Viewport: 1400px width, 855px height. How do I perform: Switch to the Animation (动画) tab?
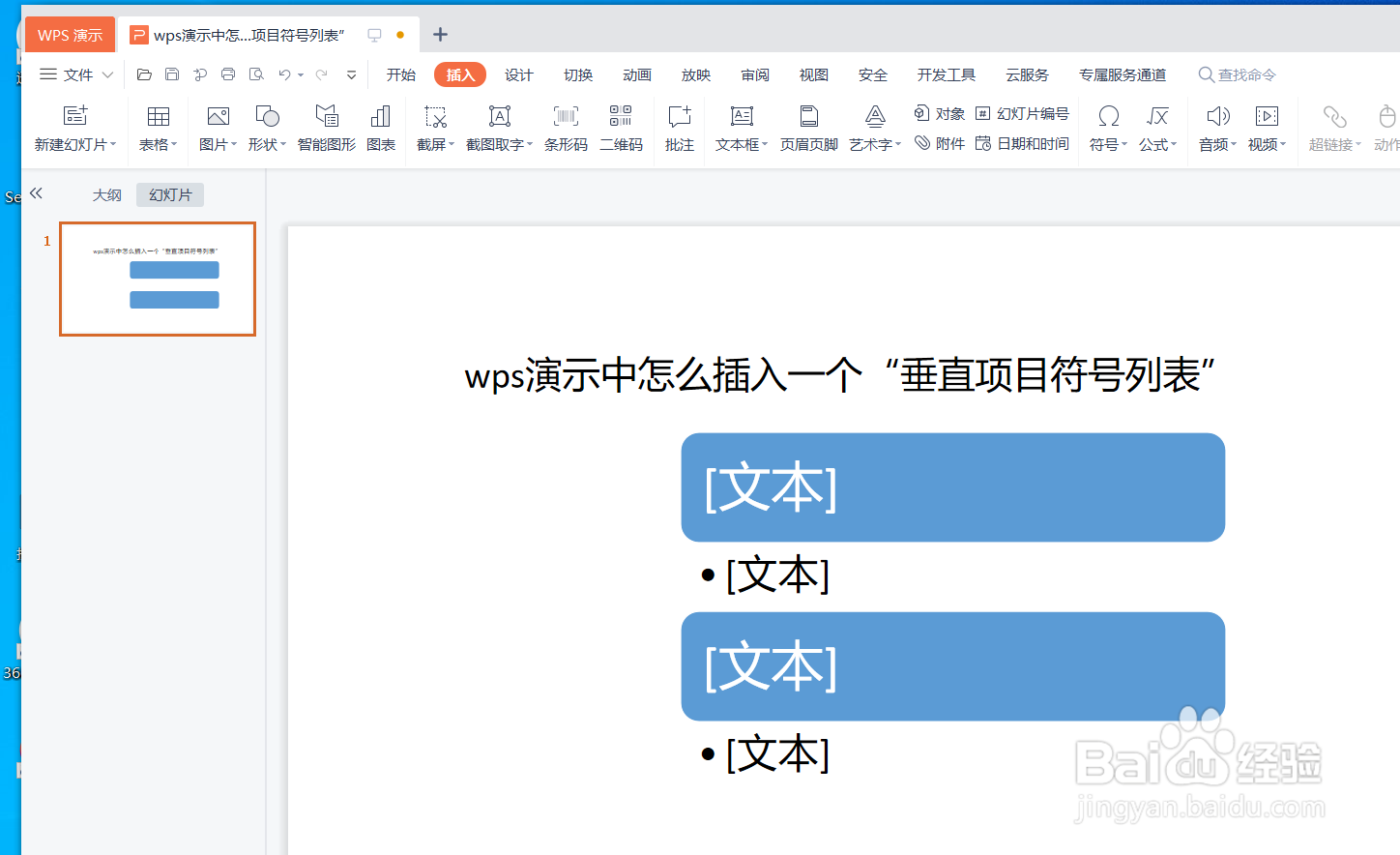click(x=636, y=74)
